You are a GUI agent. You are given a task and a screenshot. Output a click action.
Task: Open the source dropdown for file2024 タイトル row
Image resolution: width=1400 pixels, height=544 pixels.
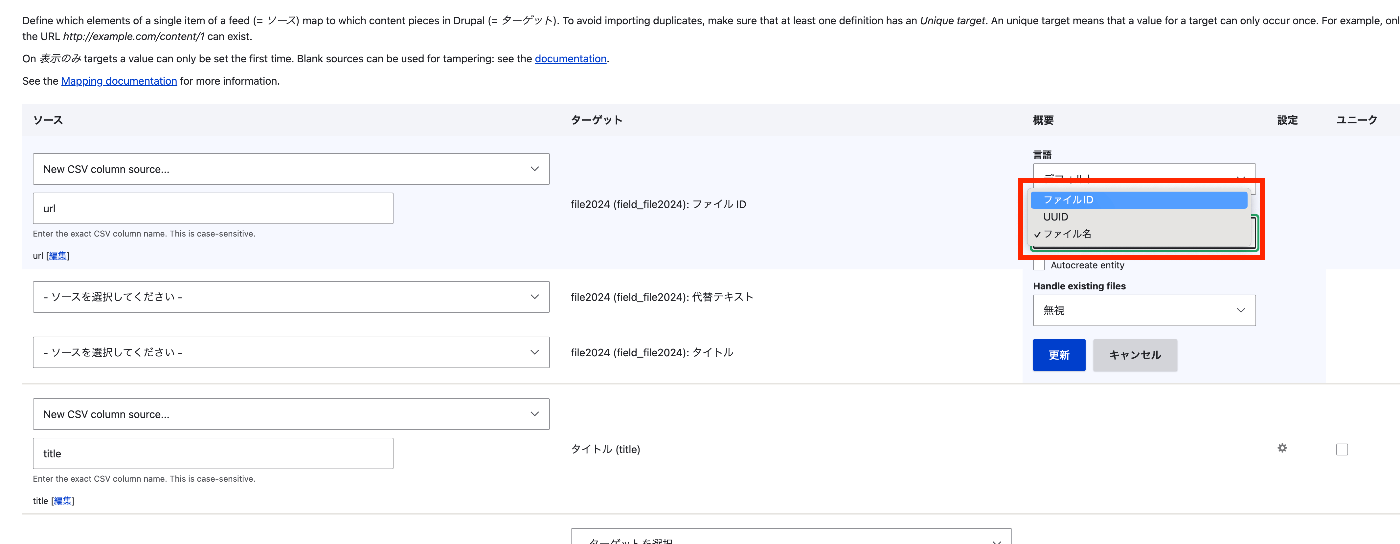291,352
